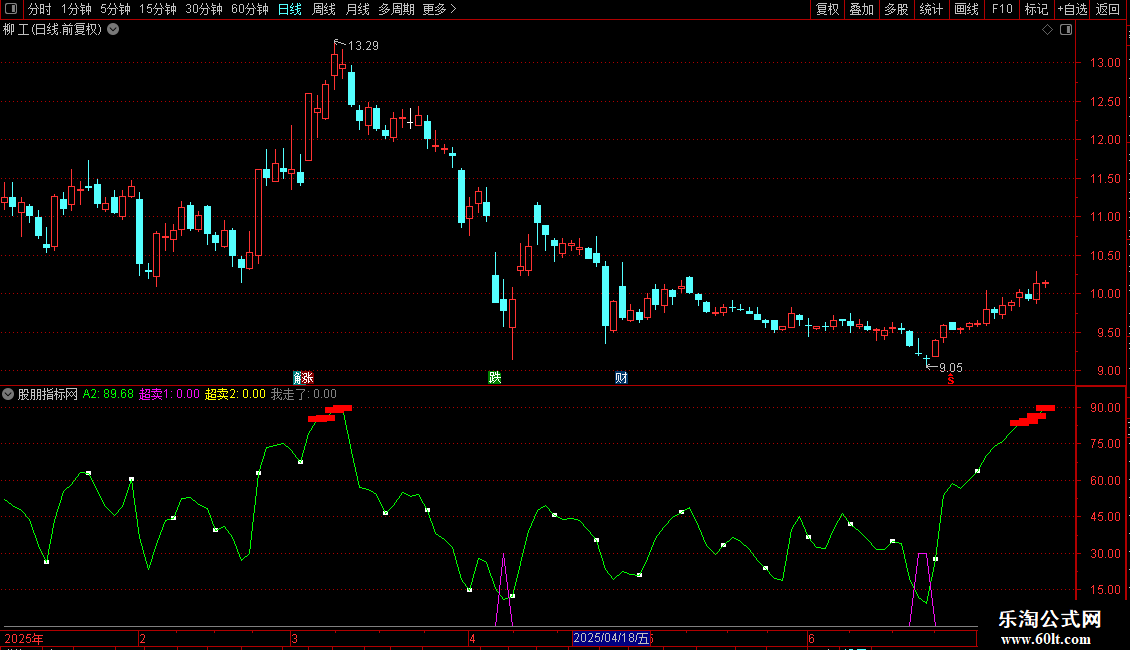Click the 柳工(日线.前复权) chart title
Image resolution: width=1130 pixels, height=650 pixels.
click(53, 30)
